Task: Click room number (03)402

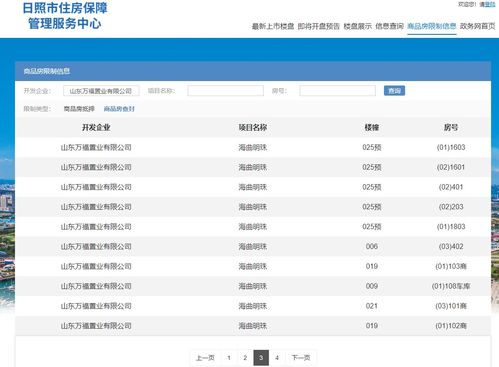Action: pos(451,247)
